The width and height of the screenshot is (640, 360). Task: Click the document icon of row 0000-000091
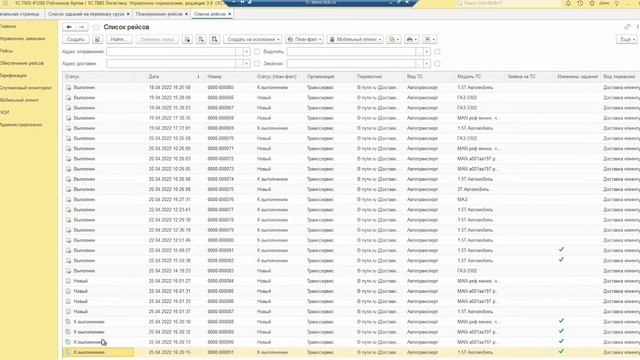tap(69, 352)
